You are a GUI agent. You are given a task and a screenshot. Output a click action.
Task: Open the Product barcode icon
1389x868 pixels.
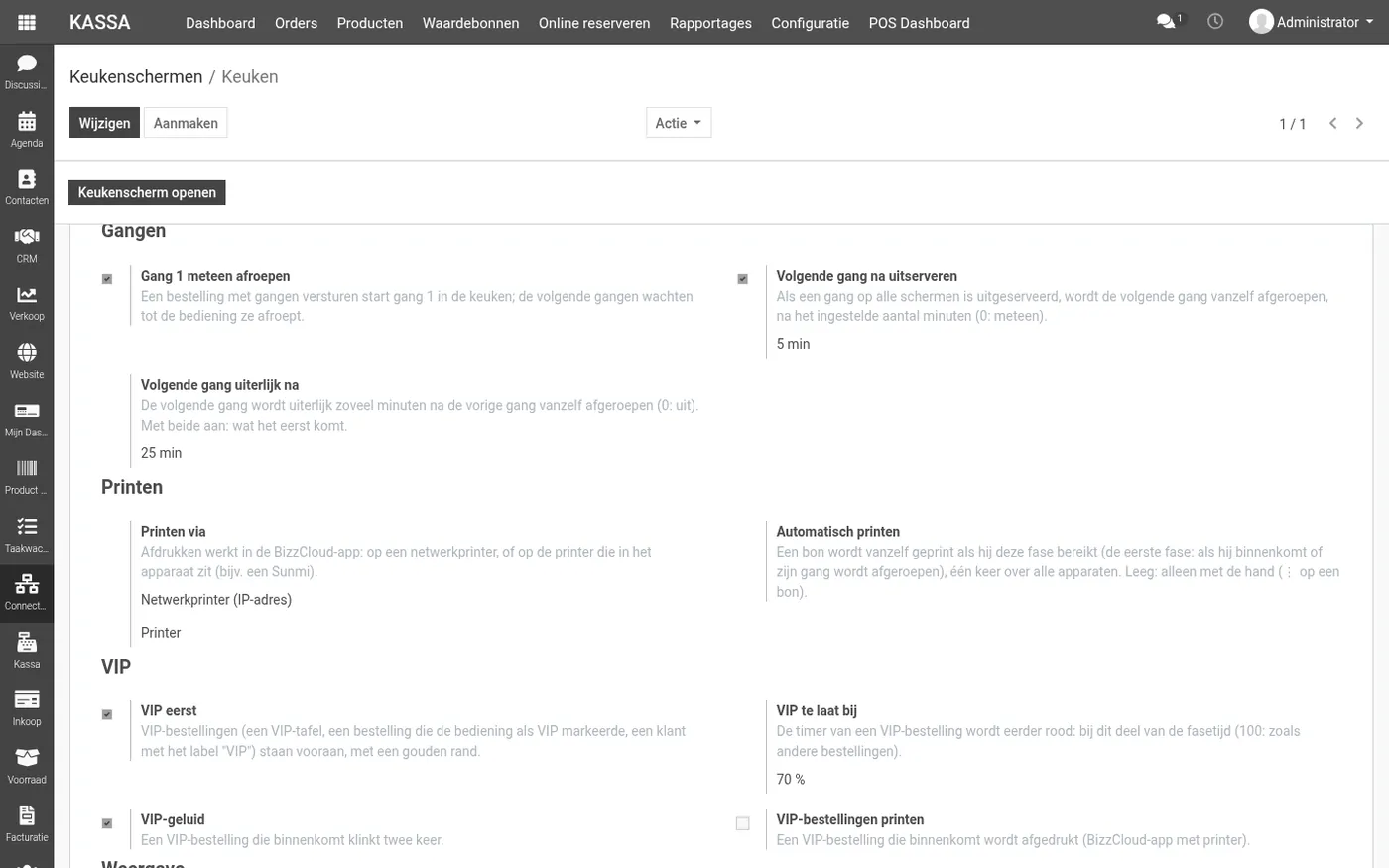click(x=27, y=476)
